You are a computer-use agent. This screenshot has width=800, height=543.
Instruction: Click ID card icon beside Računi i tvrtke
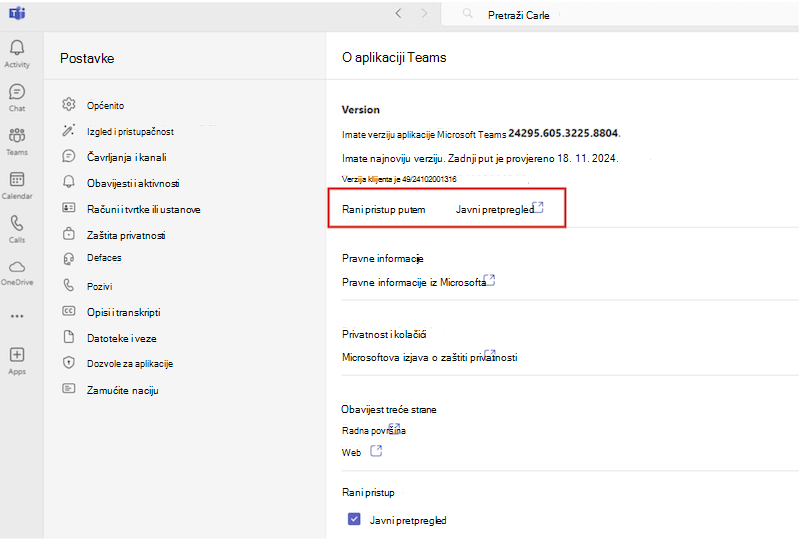tap(69, 208)
